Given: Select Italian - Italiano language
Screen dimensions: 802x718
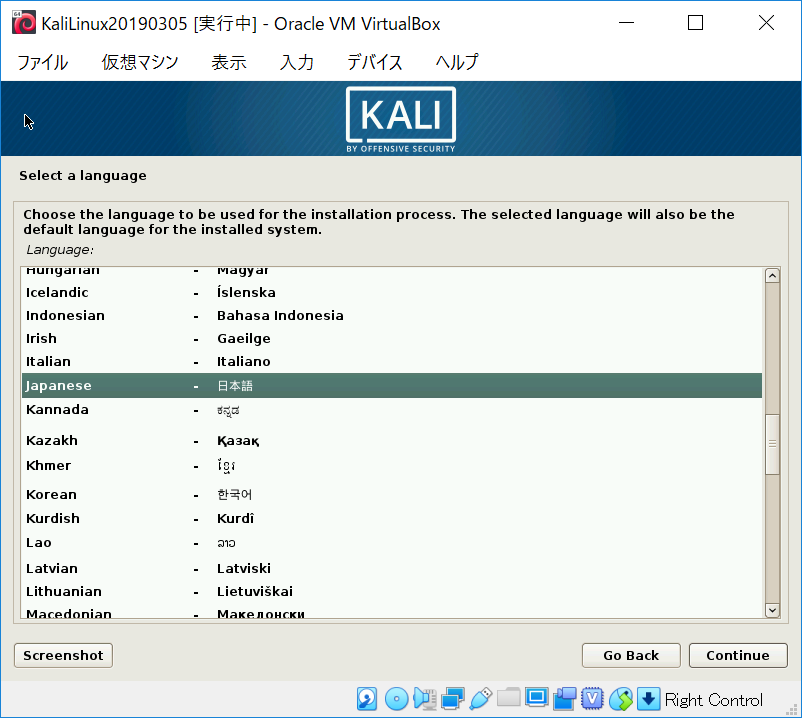Looking at the screenshot, I should click(392, 362).
